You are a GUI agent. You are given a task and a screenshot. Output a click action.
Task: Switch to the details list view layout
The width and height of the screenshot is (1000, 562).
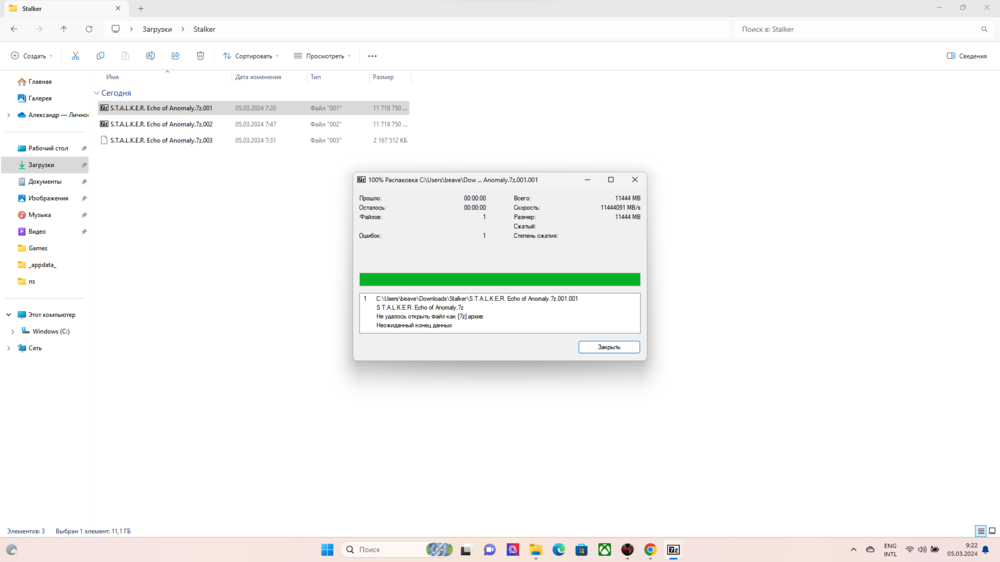click(x=980, y=531)
